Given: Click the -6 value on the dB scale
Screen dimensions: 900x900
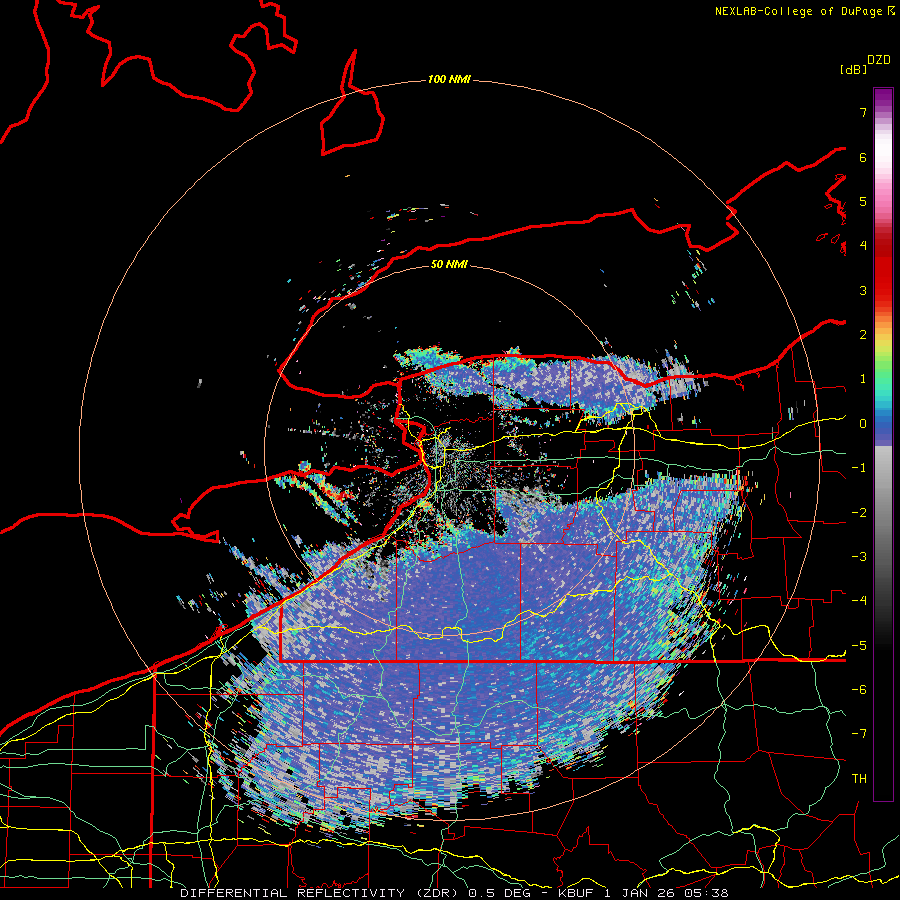Looking at the screenshot, I should pyautogui.click(x=859, y=690).
